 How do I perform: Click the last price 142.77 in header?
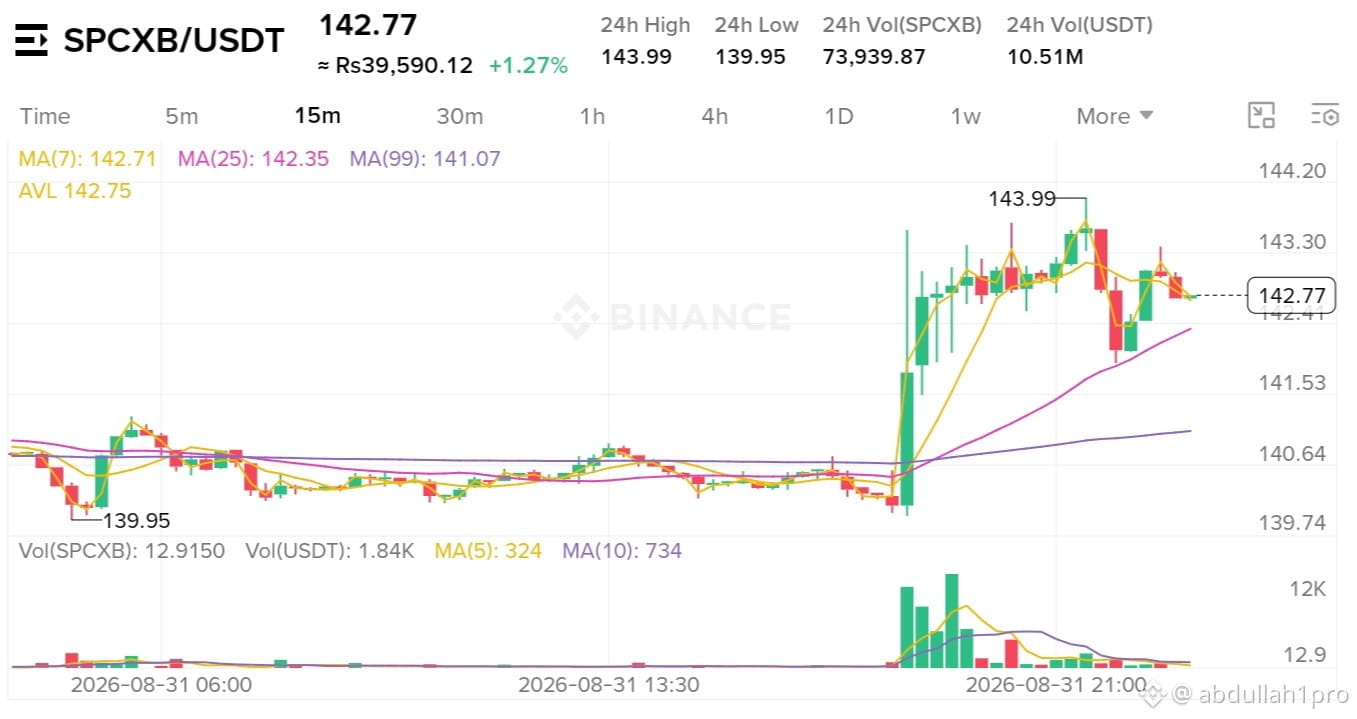click(x=368, y=24)
